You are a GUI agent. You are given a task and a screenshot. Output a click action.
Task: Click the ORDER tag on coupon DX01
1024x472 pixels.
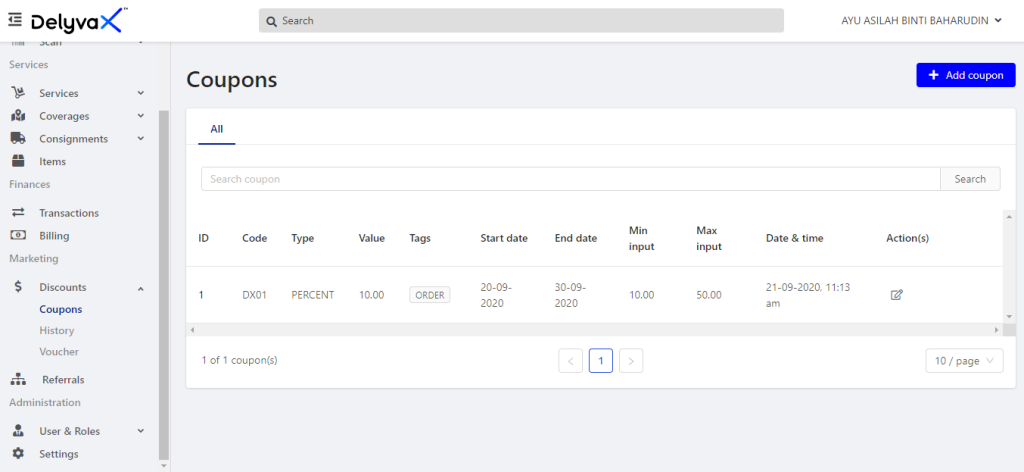click(430, 295)
